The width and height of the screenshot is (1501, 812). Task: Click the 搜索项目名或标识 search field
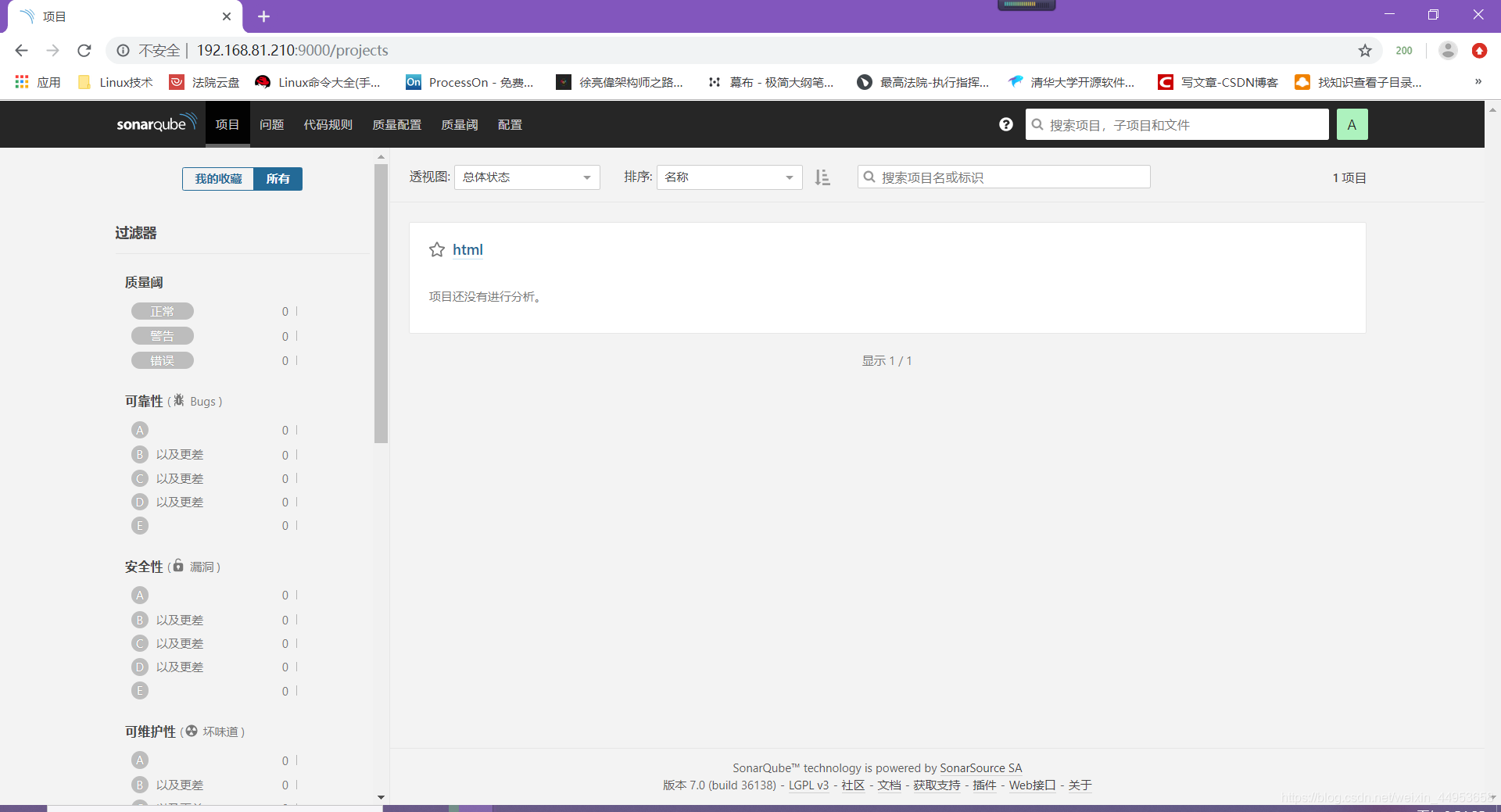point(1003,177)
